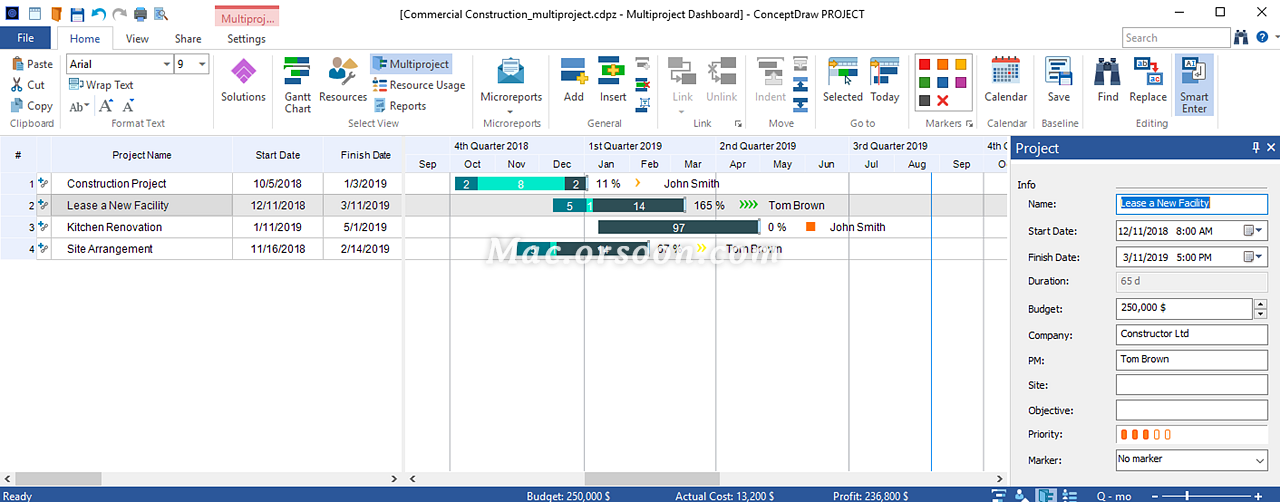Open the Solutions panel
This screenshot has width=1280, height=502.
pos(243,80)
